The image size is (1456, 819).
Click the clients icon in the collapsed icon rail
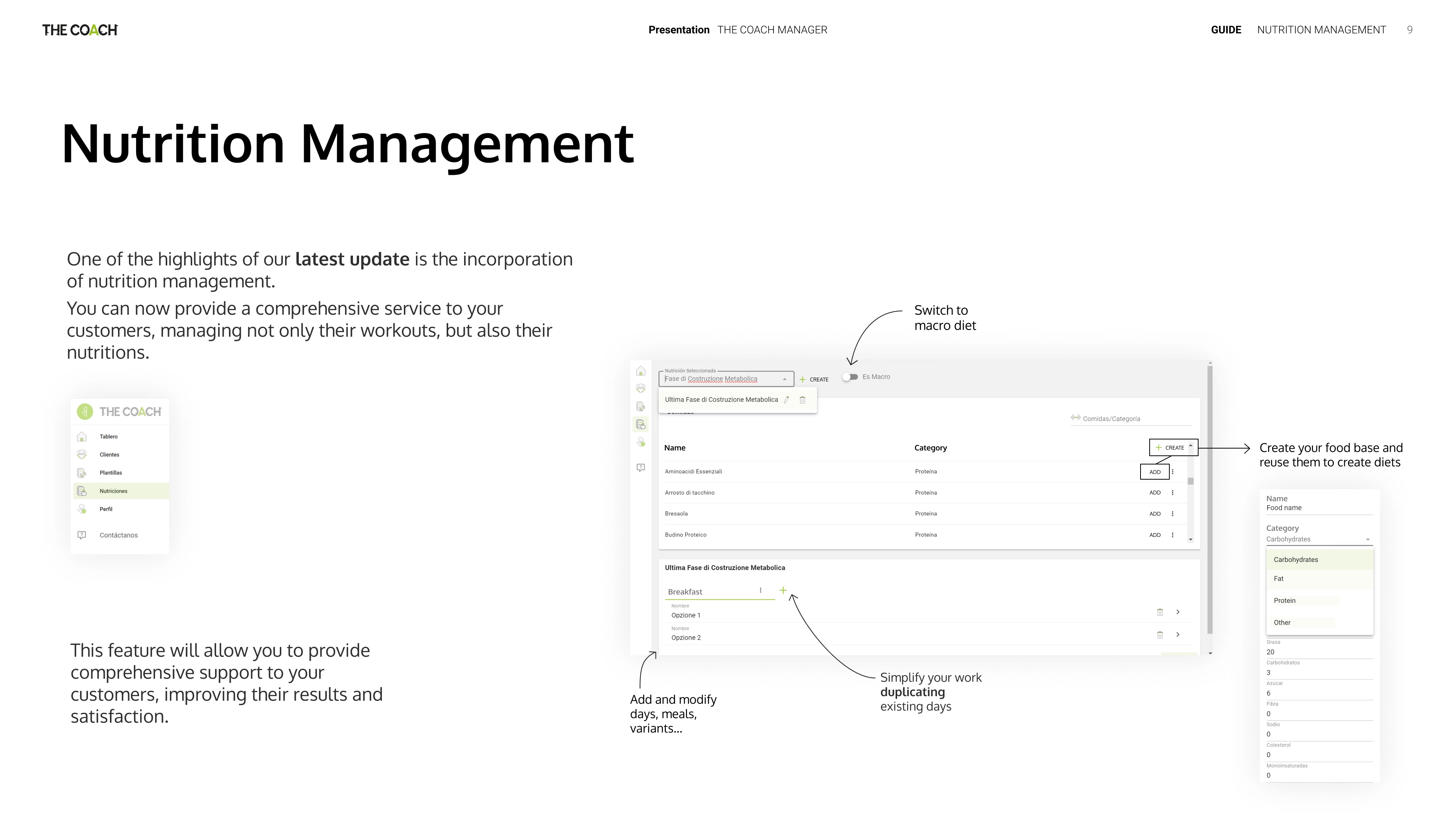(640, 389)
